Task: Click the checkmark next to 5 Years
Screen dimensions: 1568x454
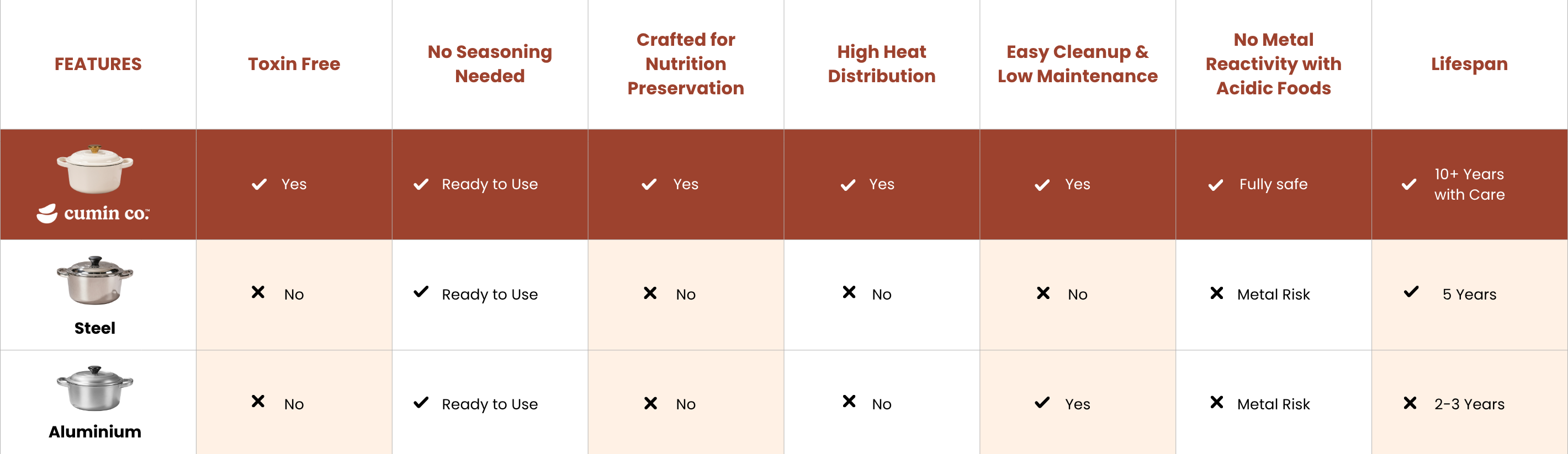Action: 1411,292
